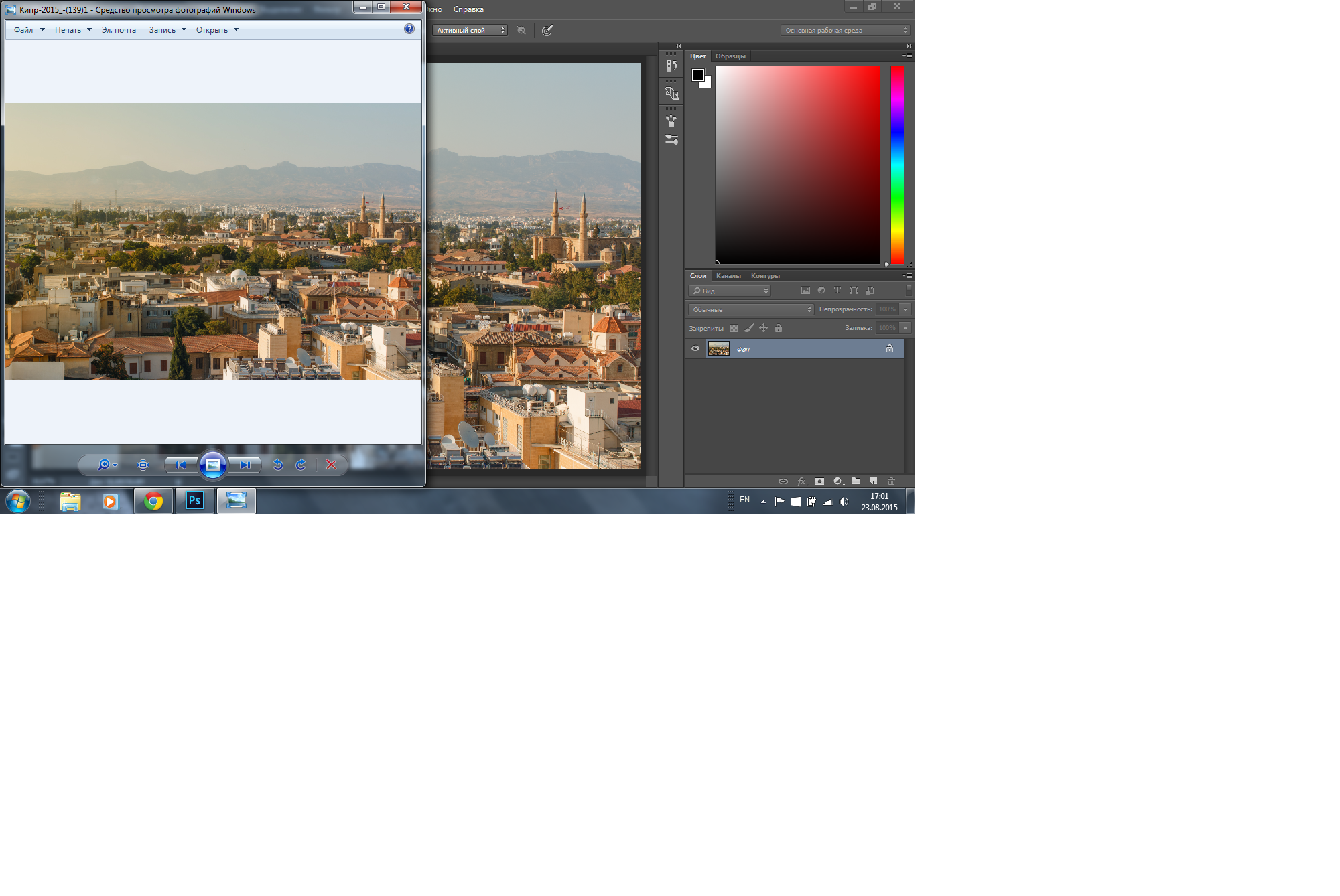The height and width of the screenshot is (896, 1340).
Task: Switch to the Каналы tab
Action: pos(728,276)
